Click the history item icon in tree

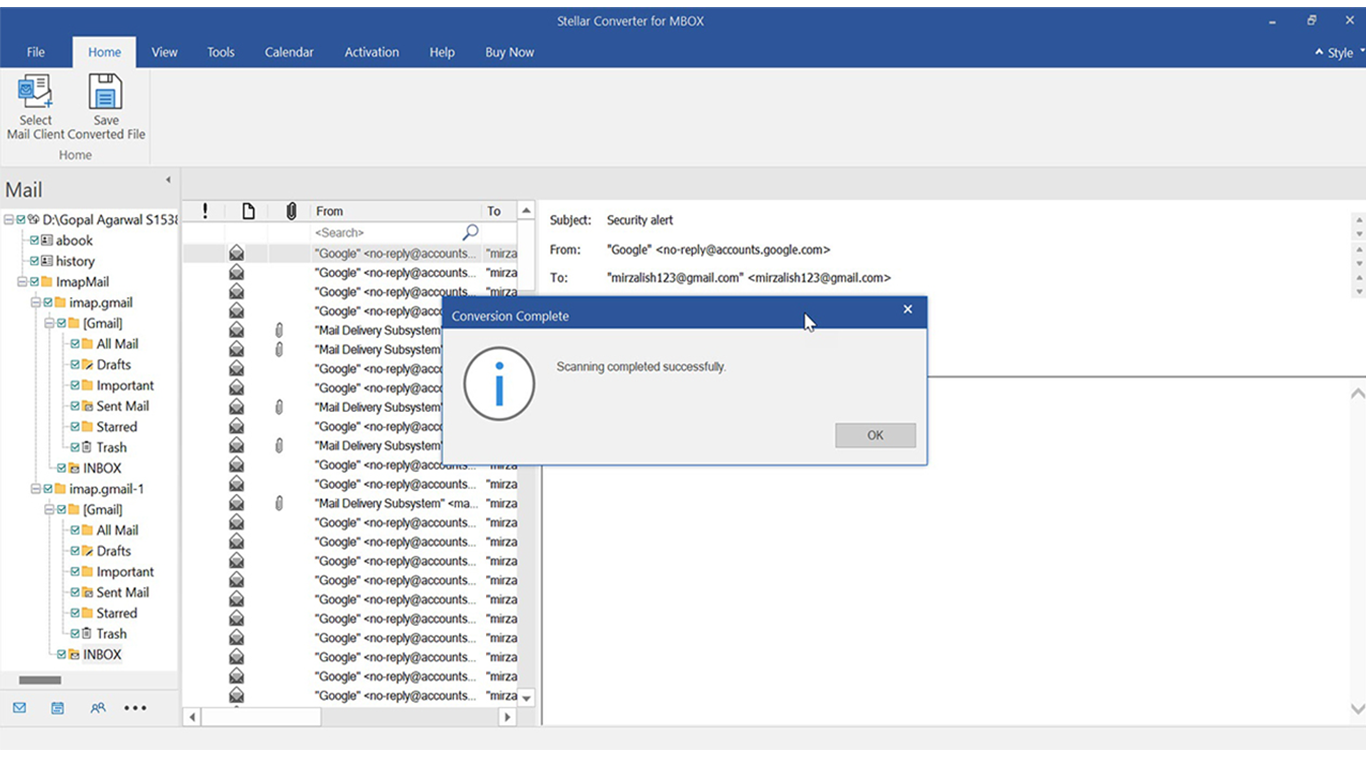[x=47, y=261]
